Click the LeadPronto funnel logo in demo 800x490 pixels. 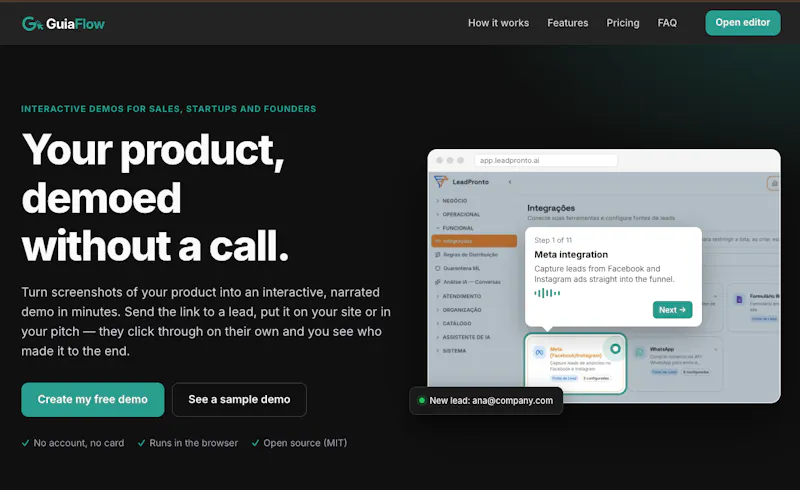pos(441,181)
